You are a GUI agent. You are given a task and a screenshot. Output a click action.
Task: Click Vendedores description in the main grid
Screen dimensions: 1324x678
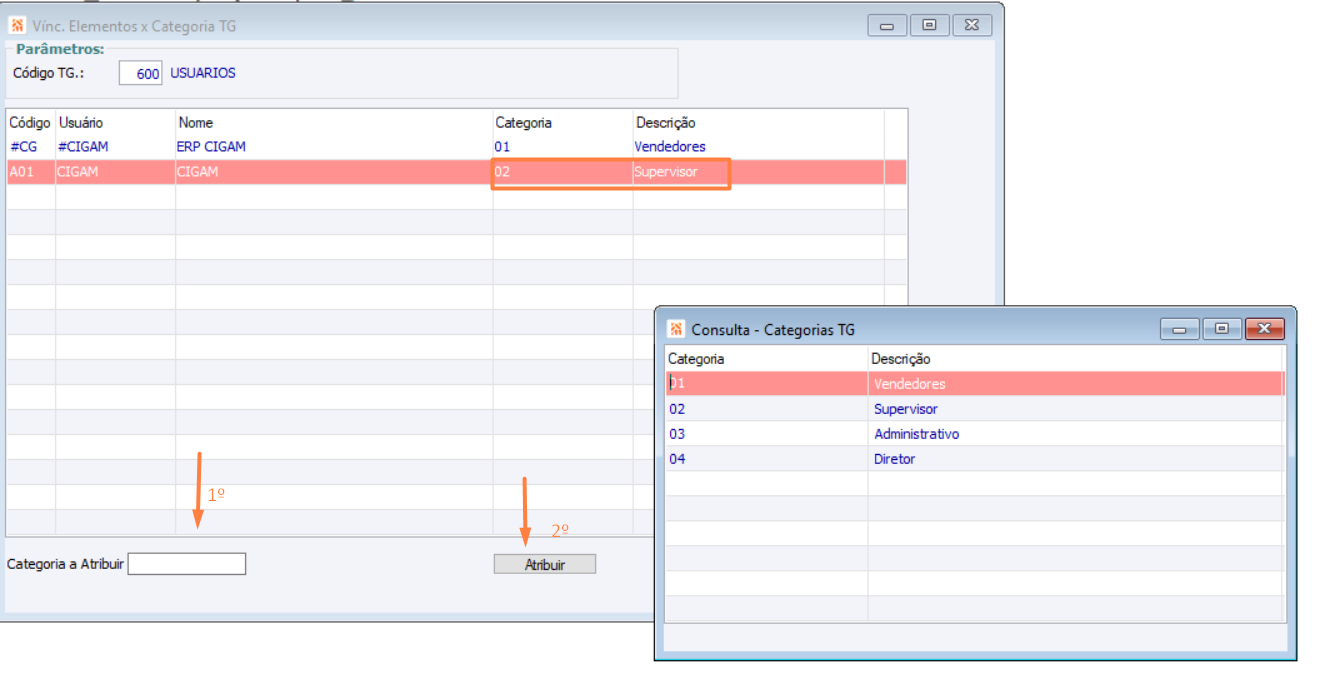point(670,147)
